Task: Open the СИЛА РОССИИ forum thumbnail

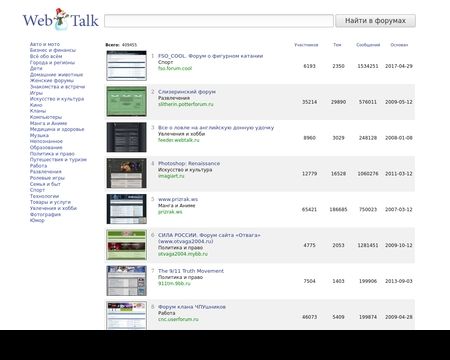Action: click(x=126, y=245)
